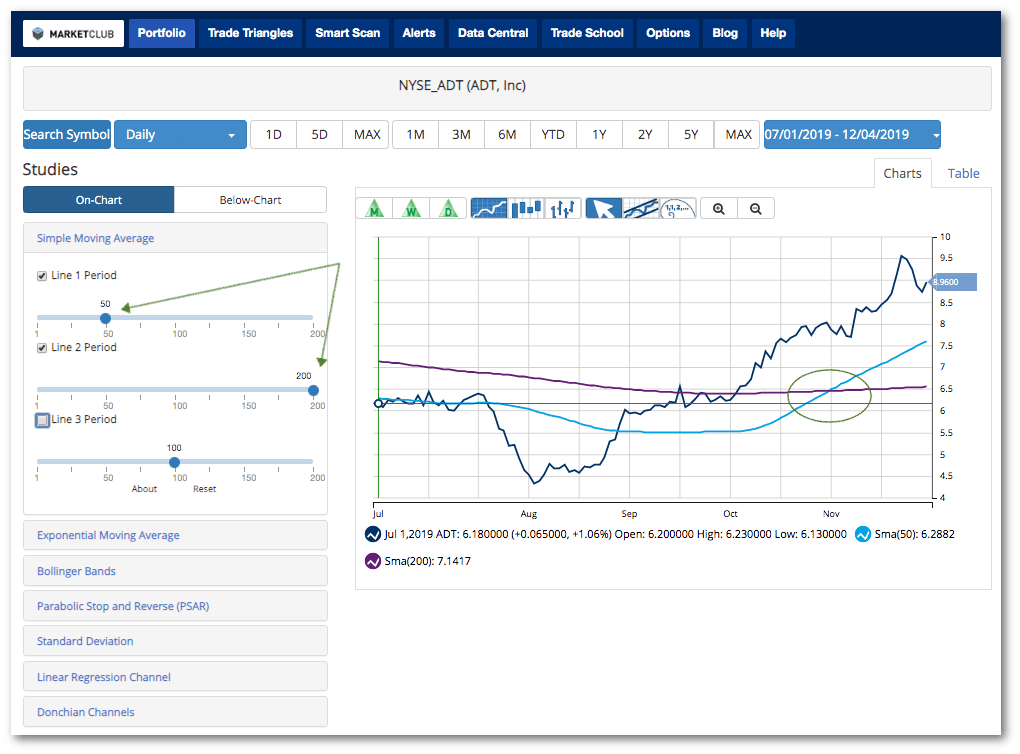Open the Trade School menu
The width and height of the screenshot is (1020, 754).
(587, 33)
